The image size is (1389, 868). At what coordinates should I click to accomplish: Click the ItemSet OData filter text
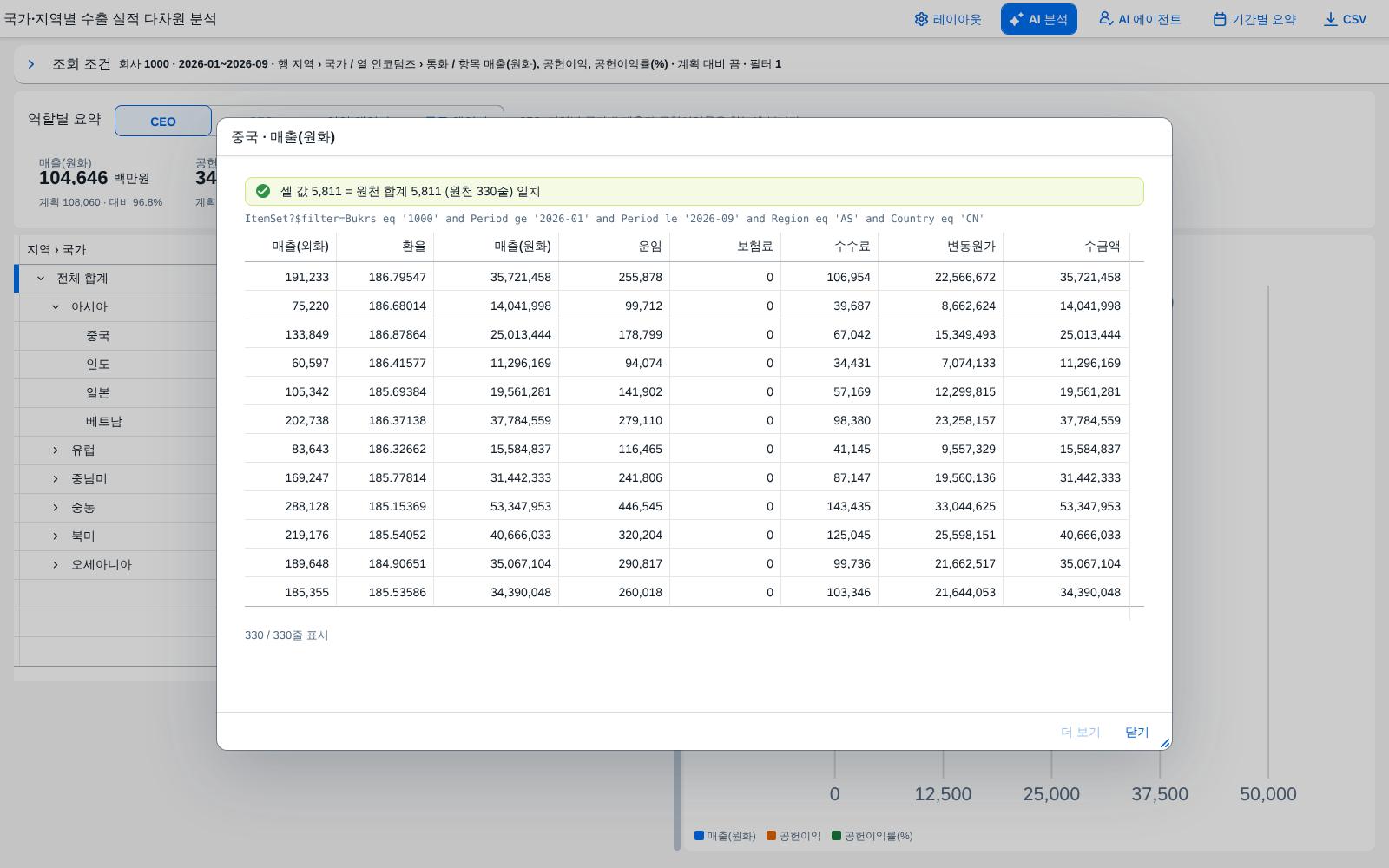point(615,219)
